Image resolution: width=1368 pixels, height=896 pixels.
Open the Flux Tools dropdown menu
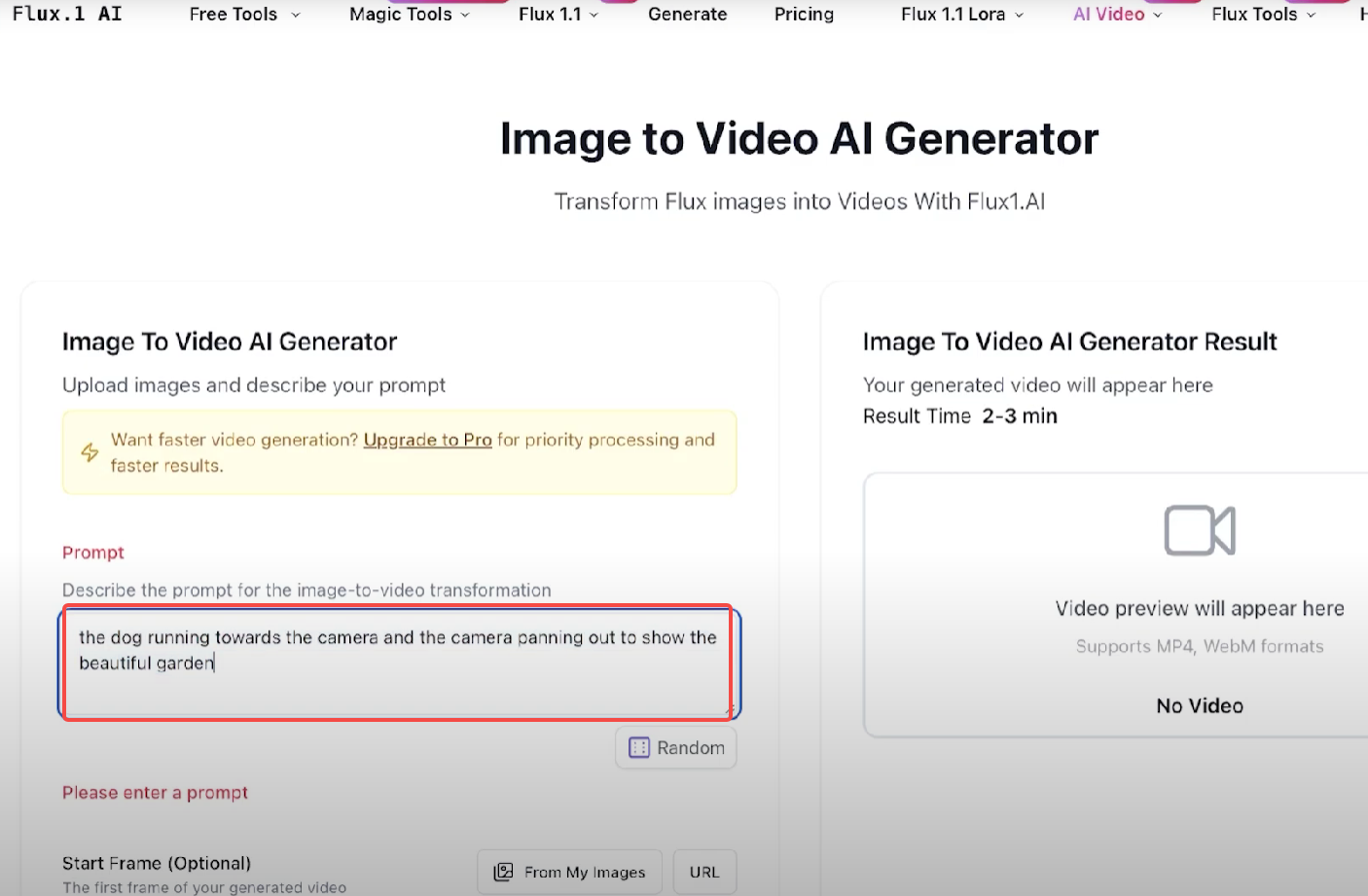pyautogui.click(x=1262, y=14)
